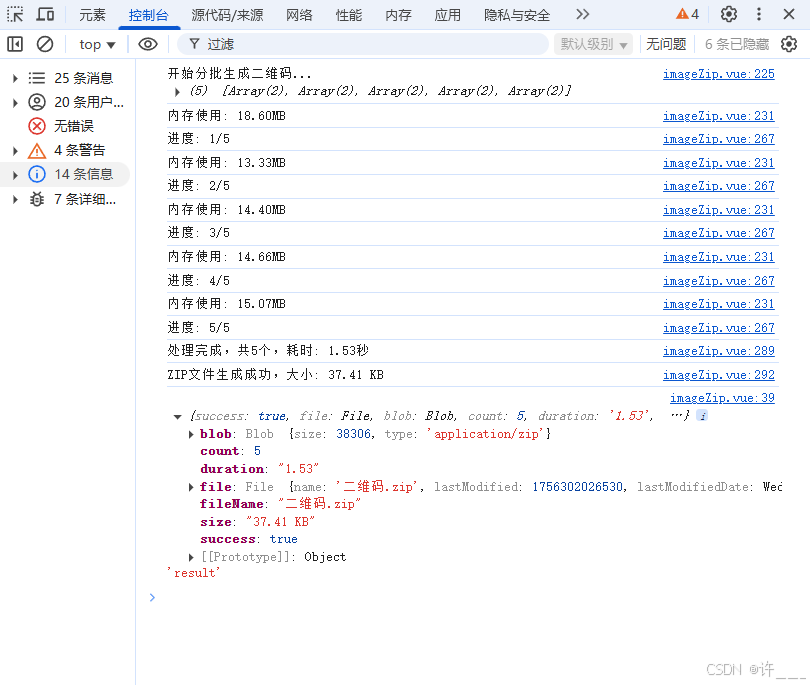Select the 无错误 sidebar item

pos(74,126)
